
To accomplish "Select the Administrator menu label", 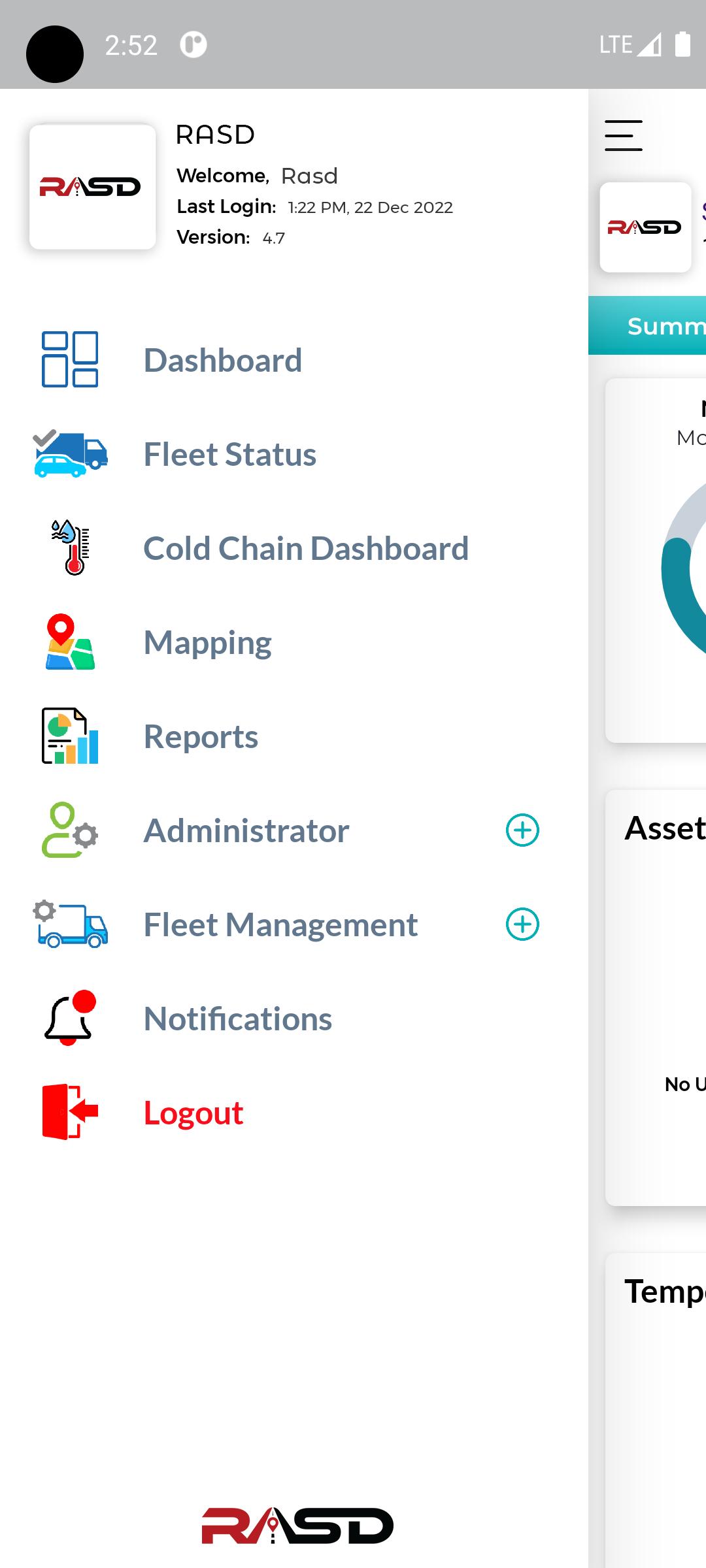I will coord(246,830).
